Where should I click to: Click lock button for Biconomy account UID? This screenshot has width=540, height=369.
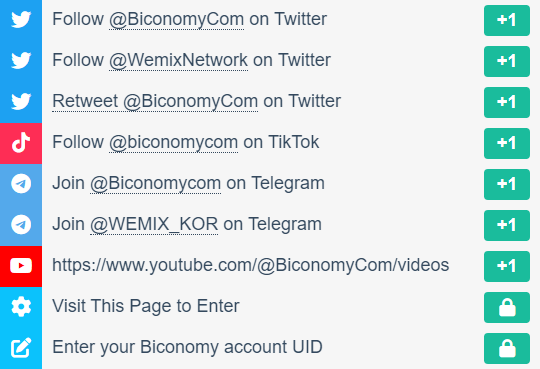507,348
